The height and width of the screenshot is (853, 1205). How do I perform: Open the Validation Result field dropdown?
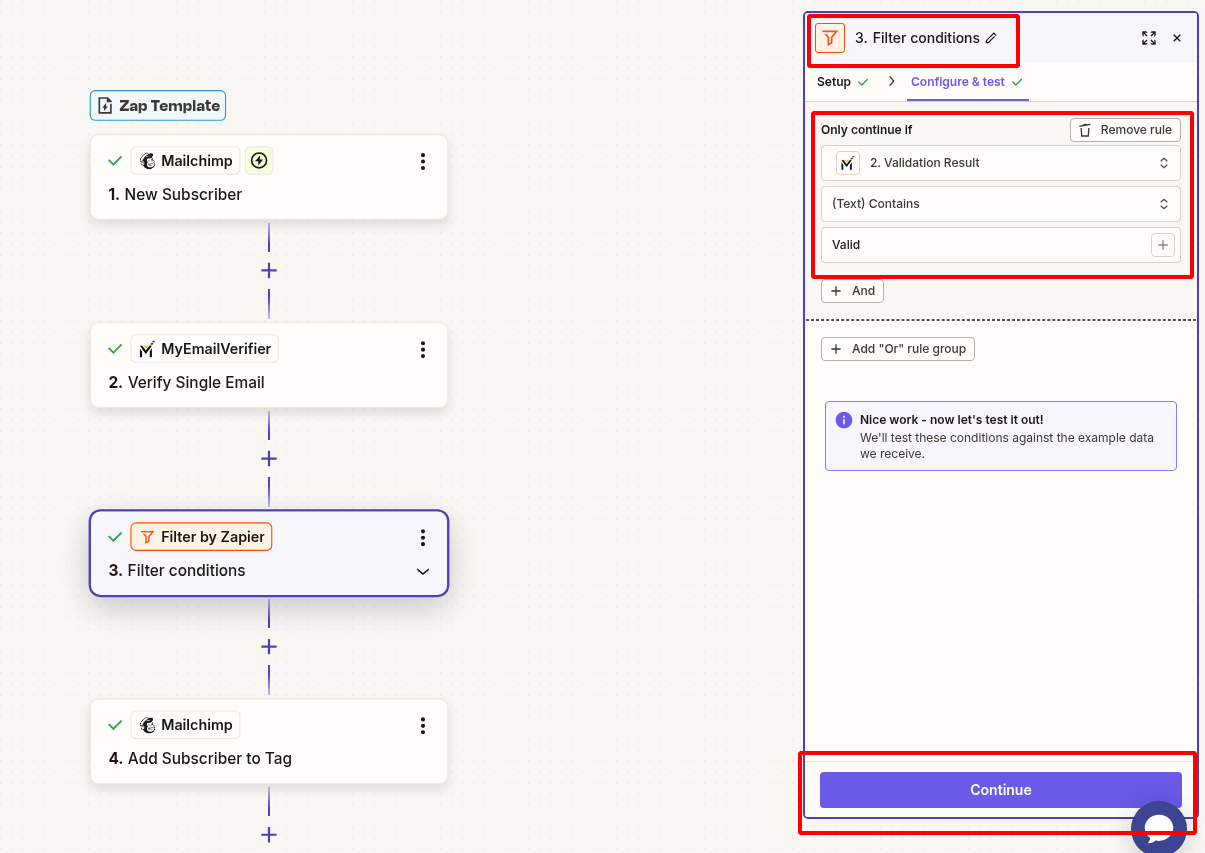[x=1000, y=162]
